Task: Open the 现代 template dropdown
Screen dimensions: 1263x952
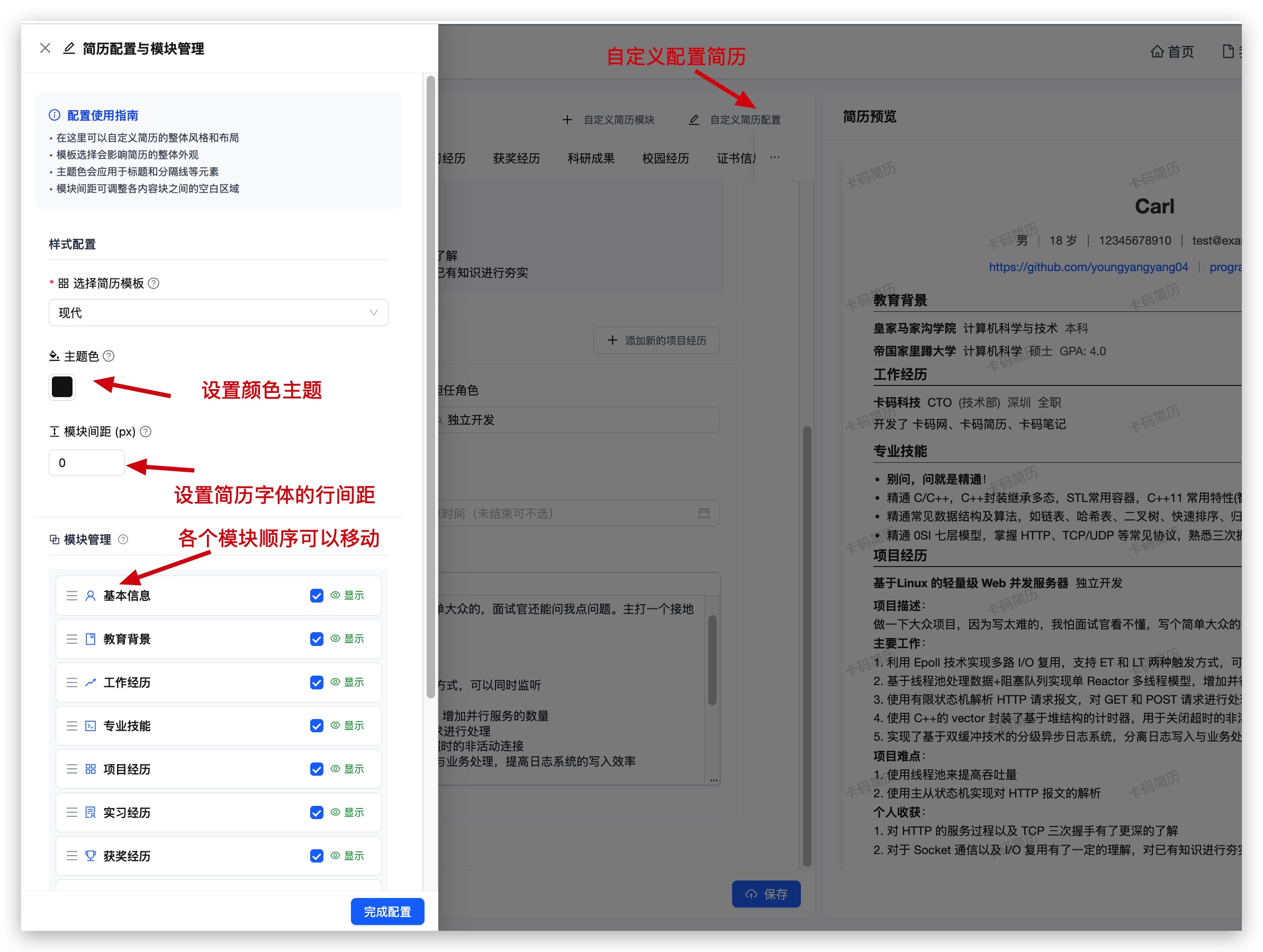Action: tap(218, 313)
